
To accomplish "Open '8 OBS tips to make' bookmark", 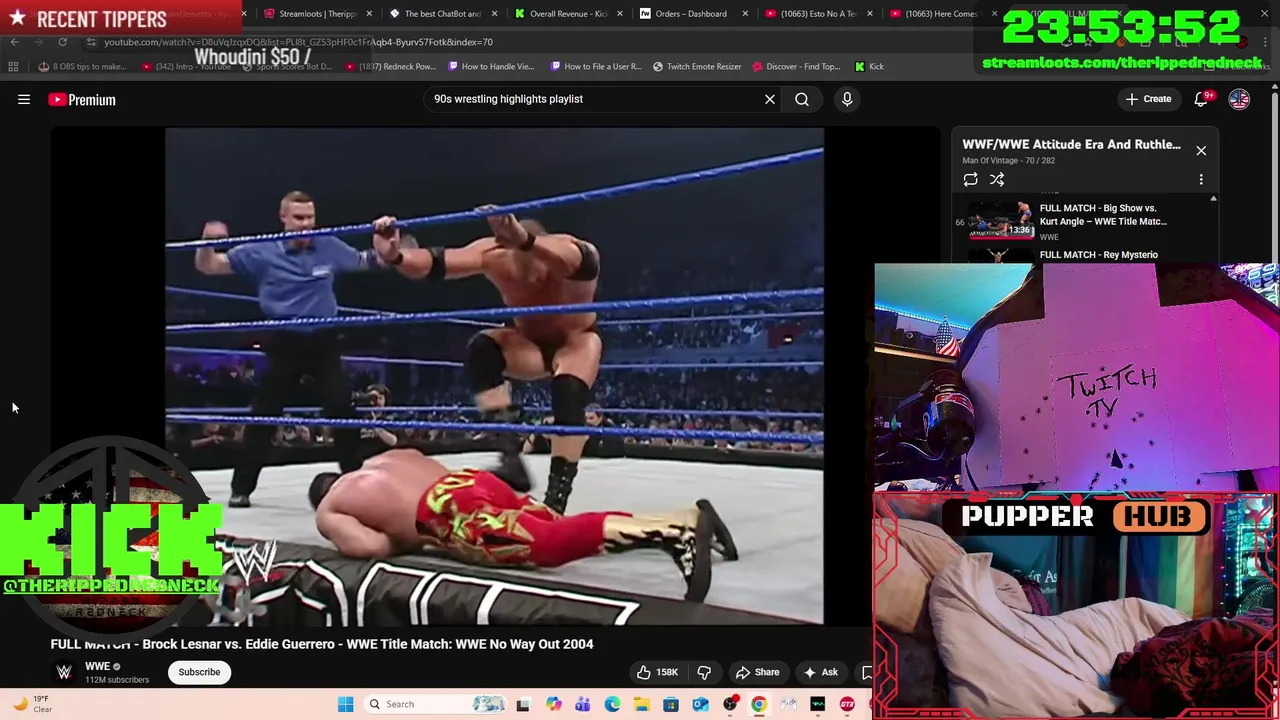I will (83, 67).
